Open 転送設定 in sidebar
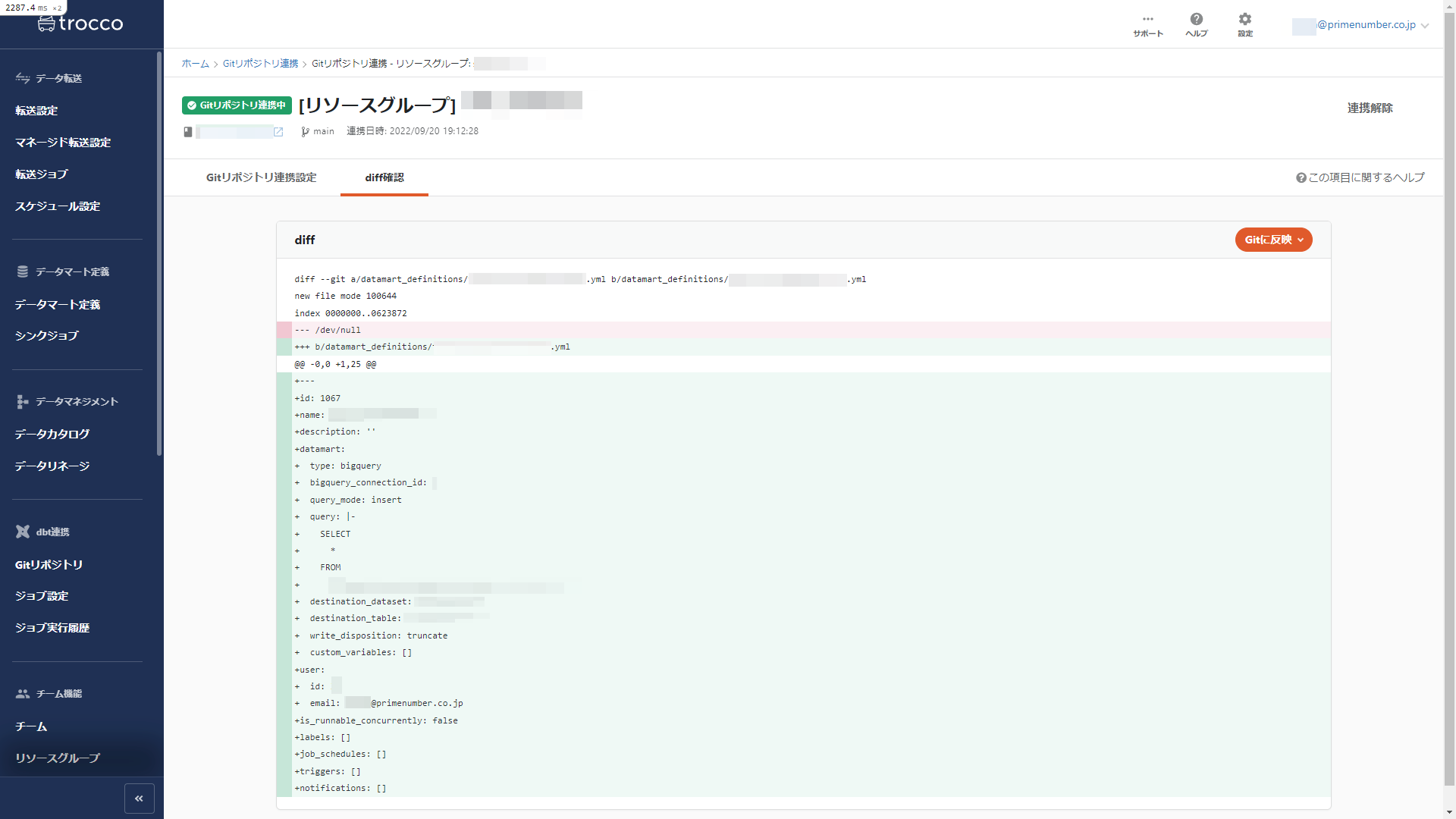1456x819 pixels. tap(36, 111)
